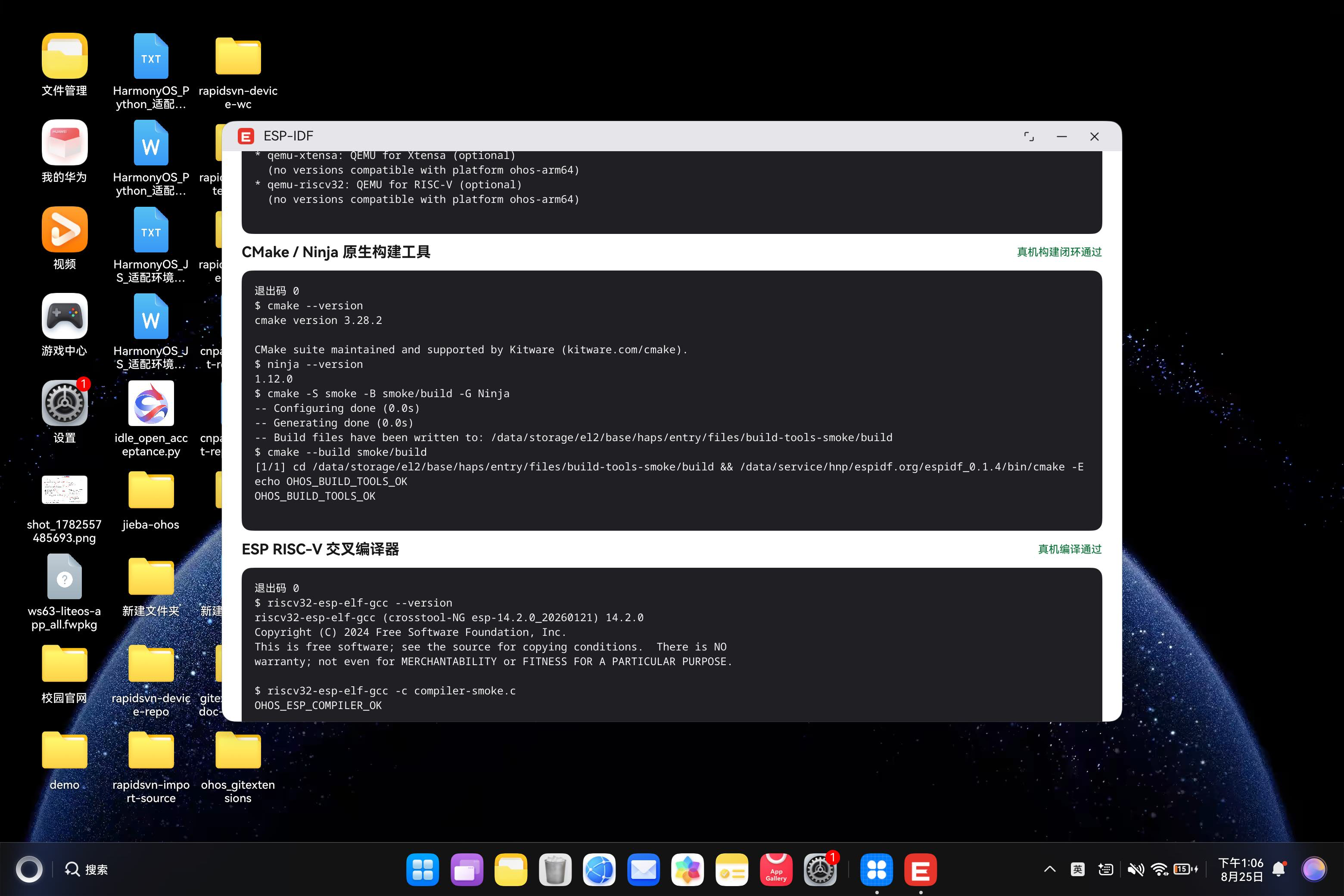Click the '$ ninja --version' command line
1344x896 pixels.
308,364
